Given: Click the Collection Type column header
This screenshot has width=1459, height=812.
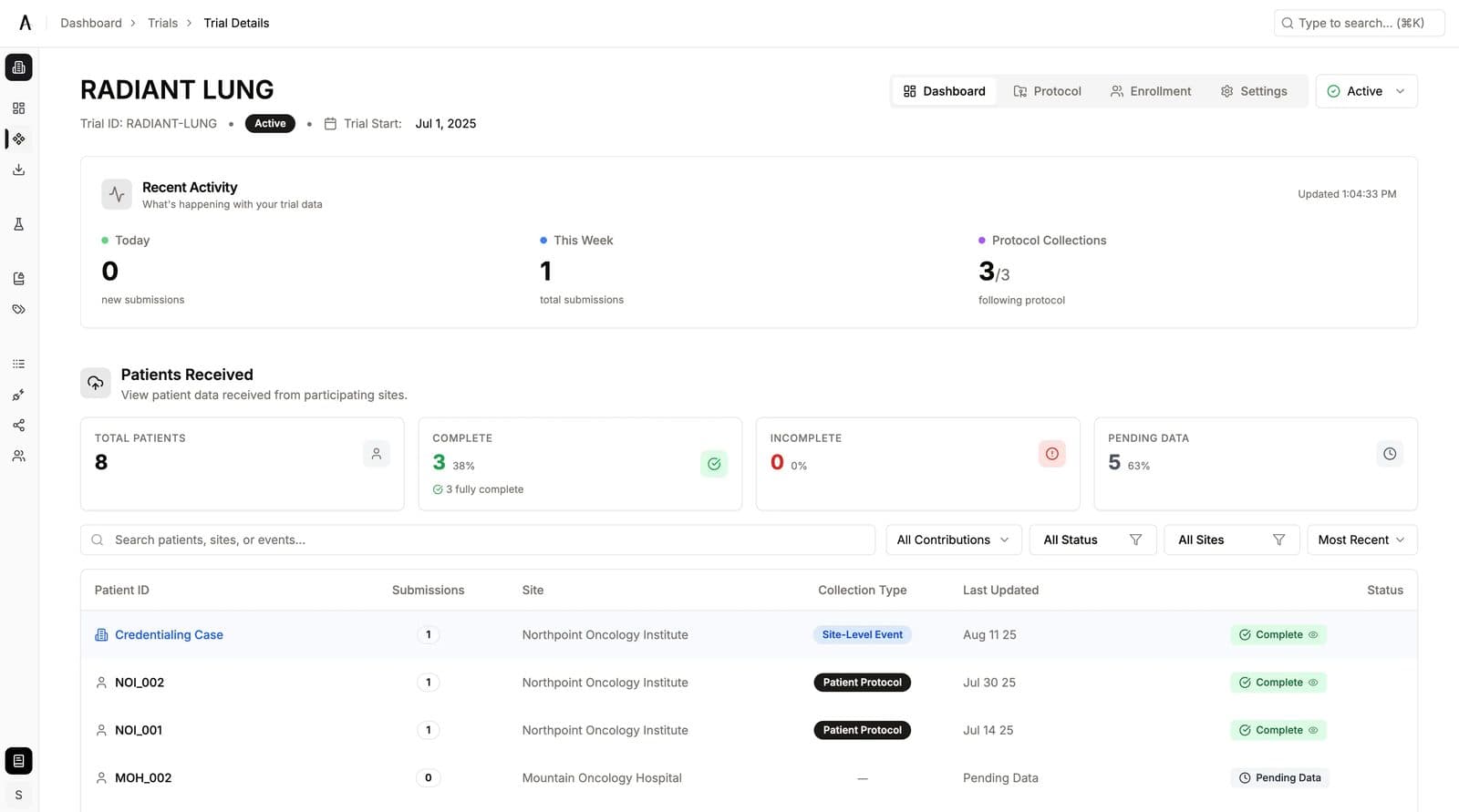Looking at the screenshot, I should [x=862, y=591].
